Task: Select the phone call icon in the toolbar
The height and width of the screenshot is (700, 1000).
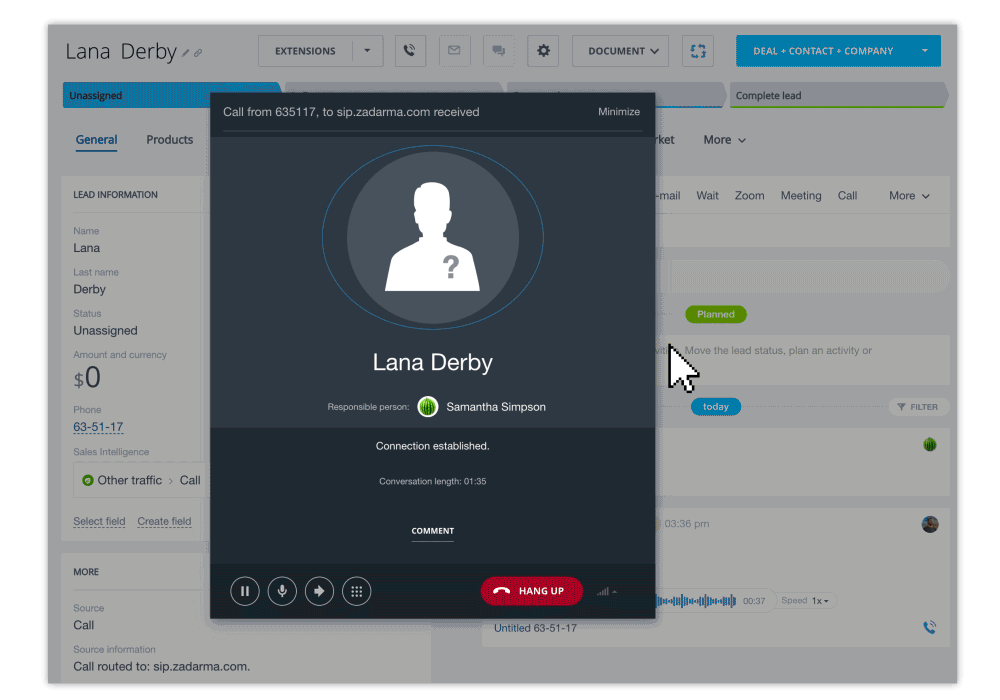Action: pos(410,50)
